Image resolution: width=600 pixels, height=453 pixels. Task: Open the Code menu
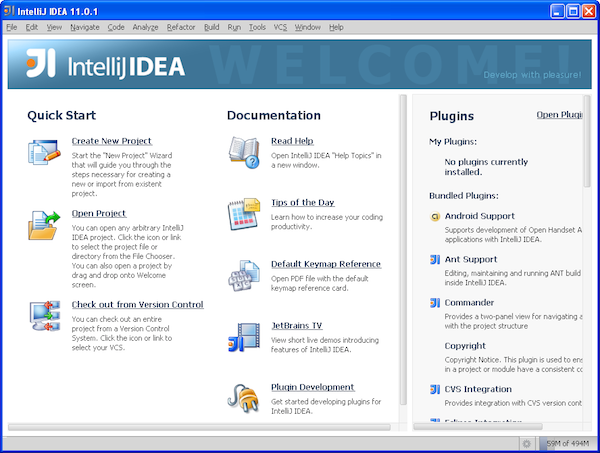coord(116,27)
